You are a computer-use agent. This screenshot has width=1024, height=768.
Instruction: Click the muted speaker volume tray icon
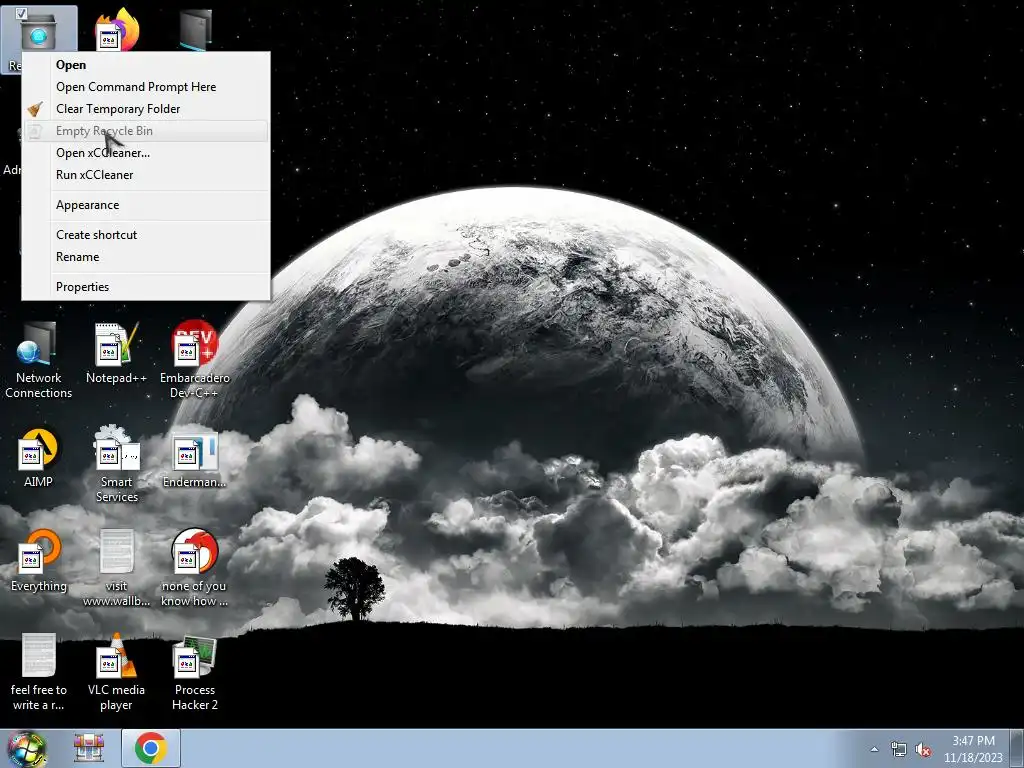click(x=923, y=750)
